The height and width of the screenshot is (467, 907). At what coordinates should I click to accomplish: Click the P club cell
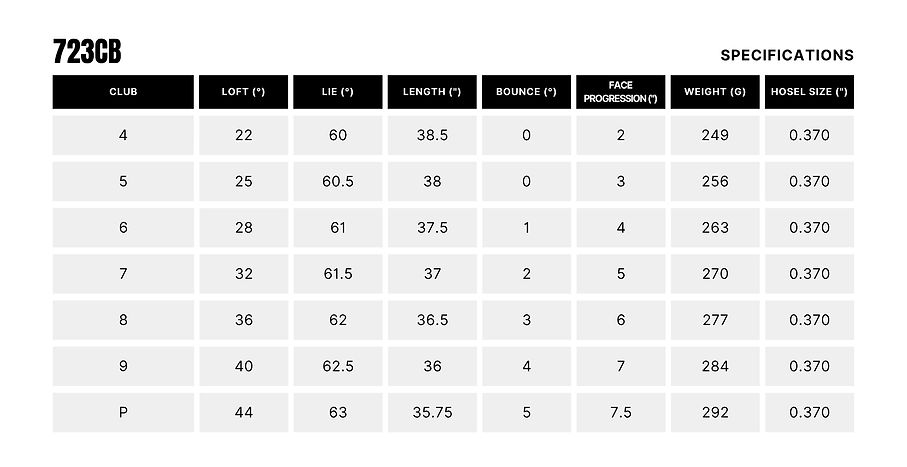point(123,413)
